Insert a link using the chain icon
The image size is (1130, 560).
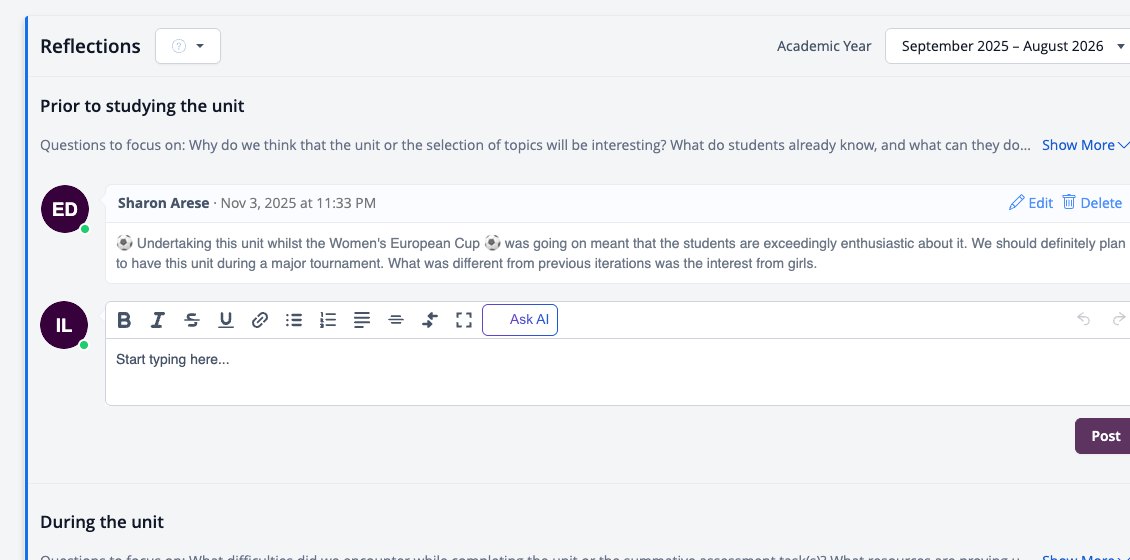(x=259, y=320)
